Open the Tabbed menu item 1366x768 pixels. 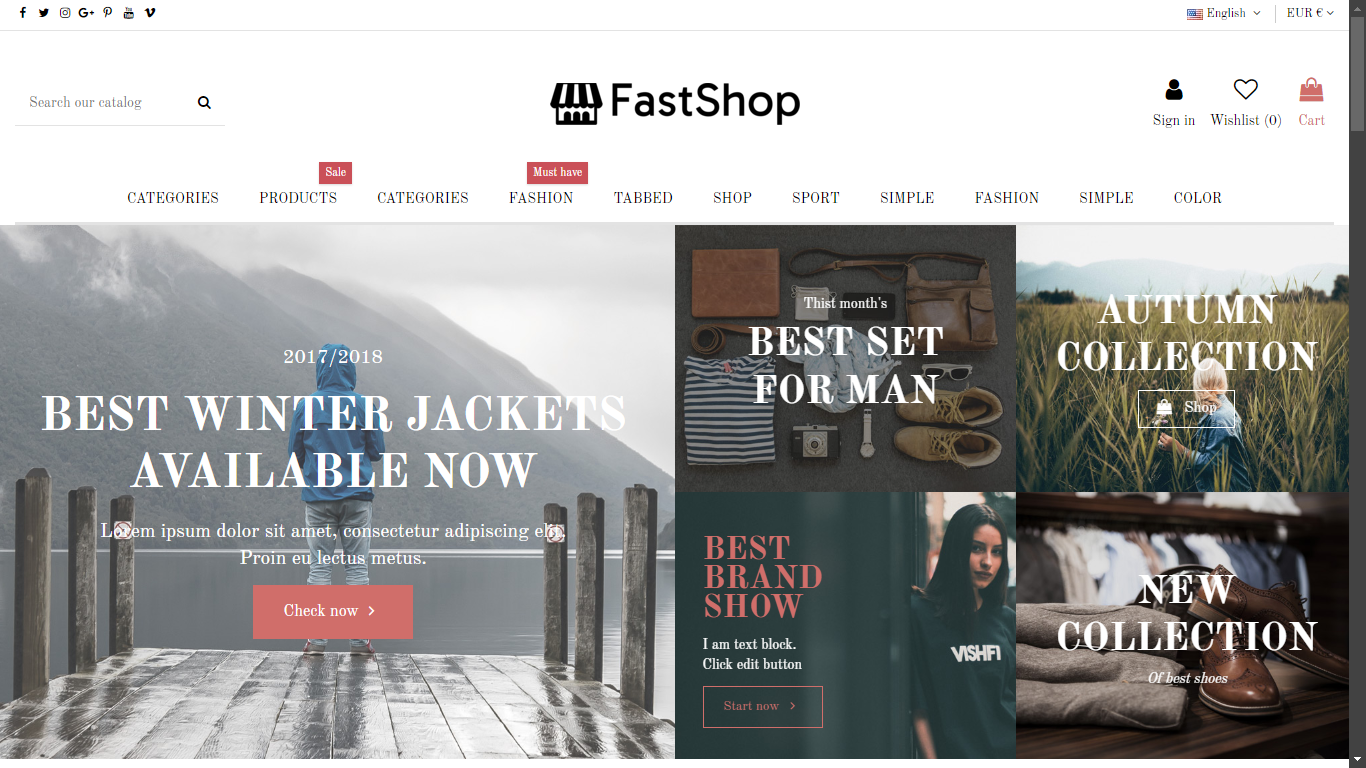click(x=643, y=198)
